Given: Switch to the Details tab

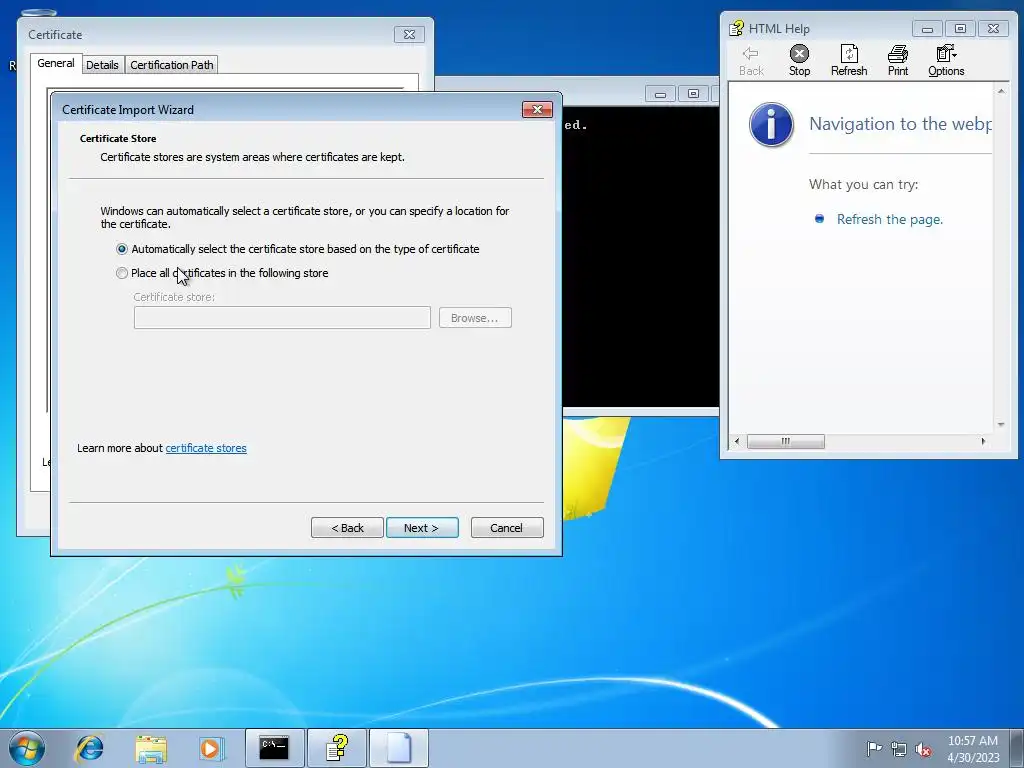Looking at the screenshot, I should click(102, 65).
